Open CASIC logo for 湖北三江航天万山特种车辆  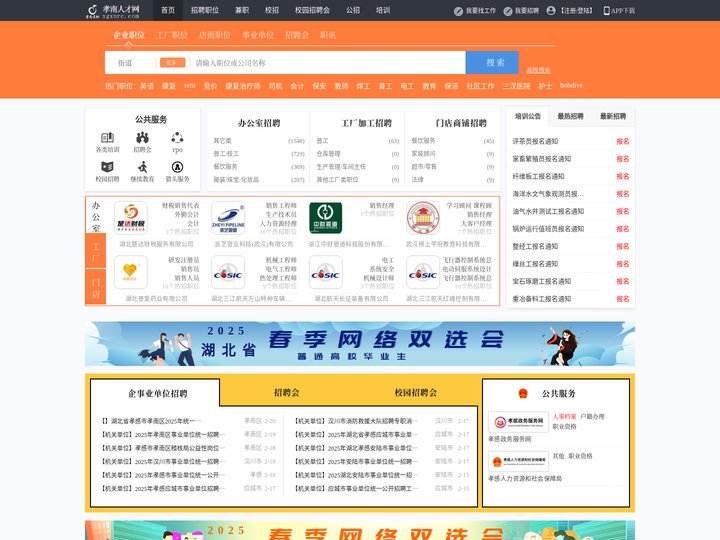coord(228,272)
